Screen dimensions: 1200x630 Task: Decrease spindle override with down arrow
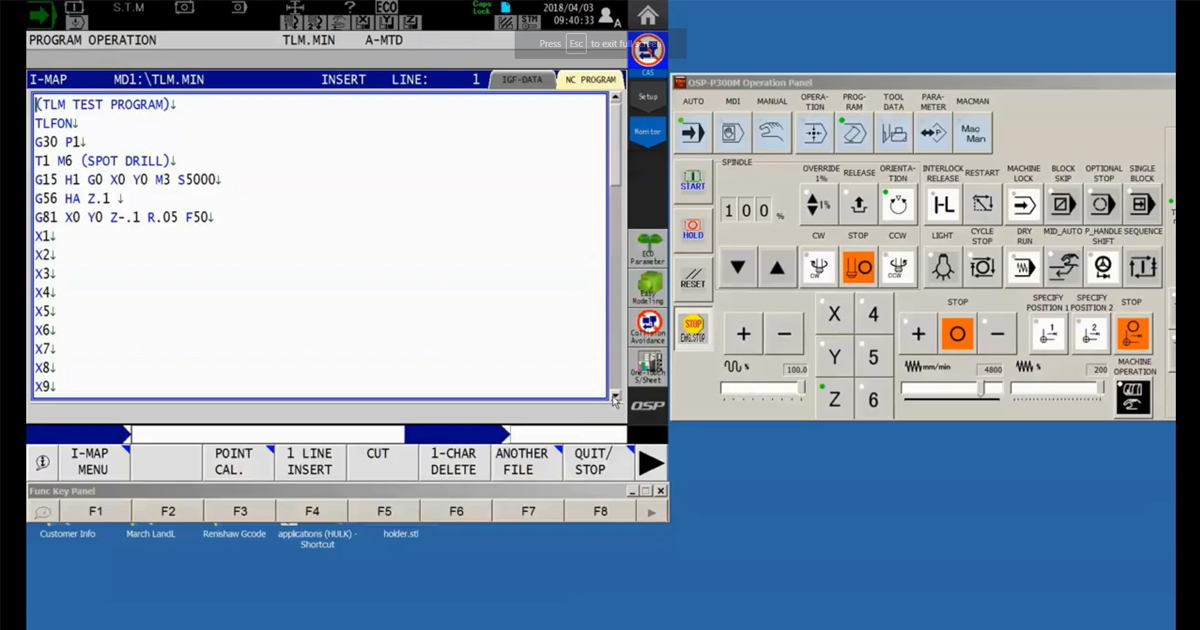(x=738, y=267)
